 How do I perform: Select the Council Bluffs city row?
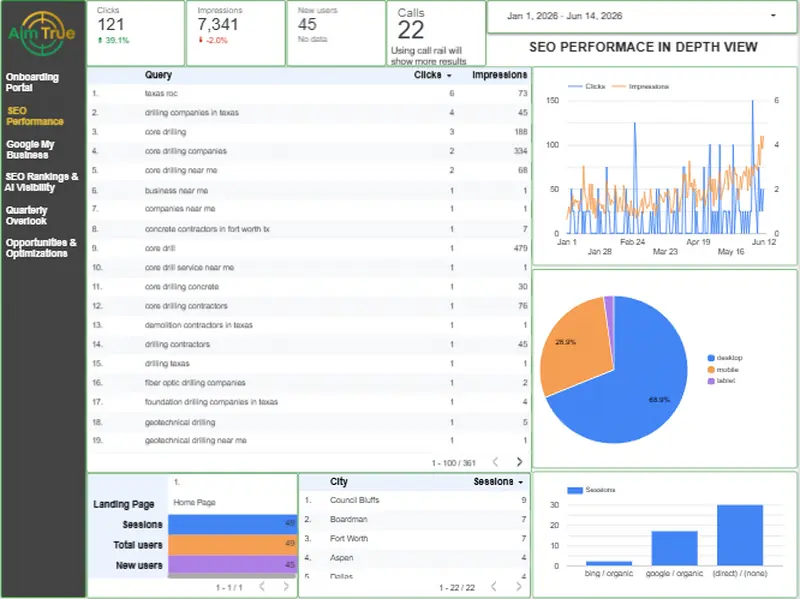[414, 500]
